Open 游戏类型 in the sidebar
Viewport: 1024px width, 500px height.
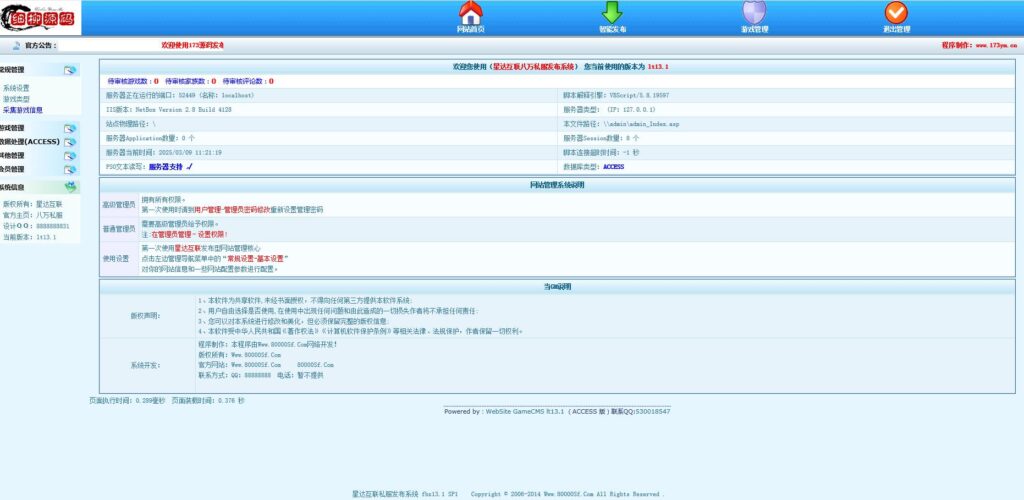(x=16, y=99)
